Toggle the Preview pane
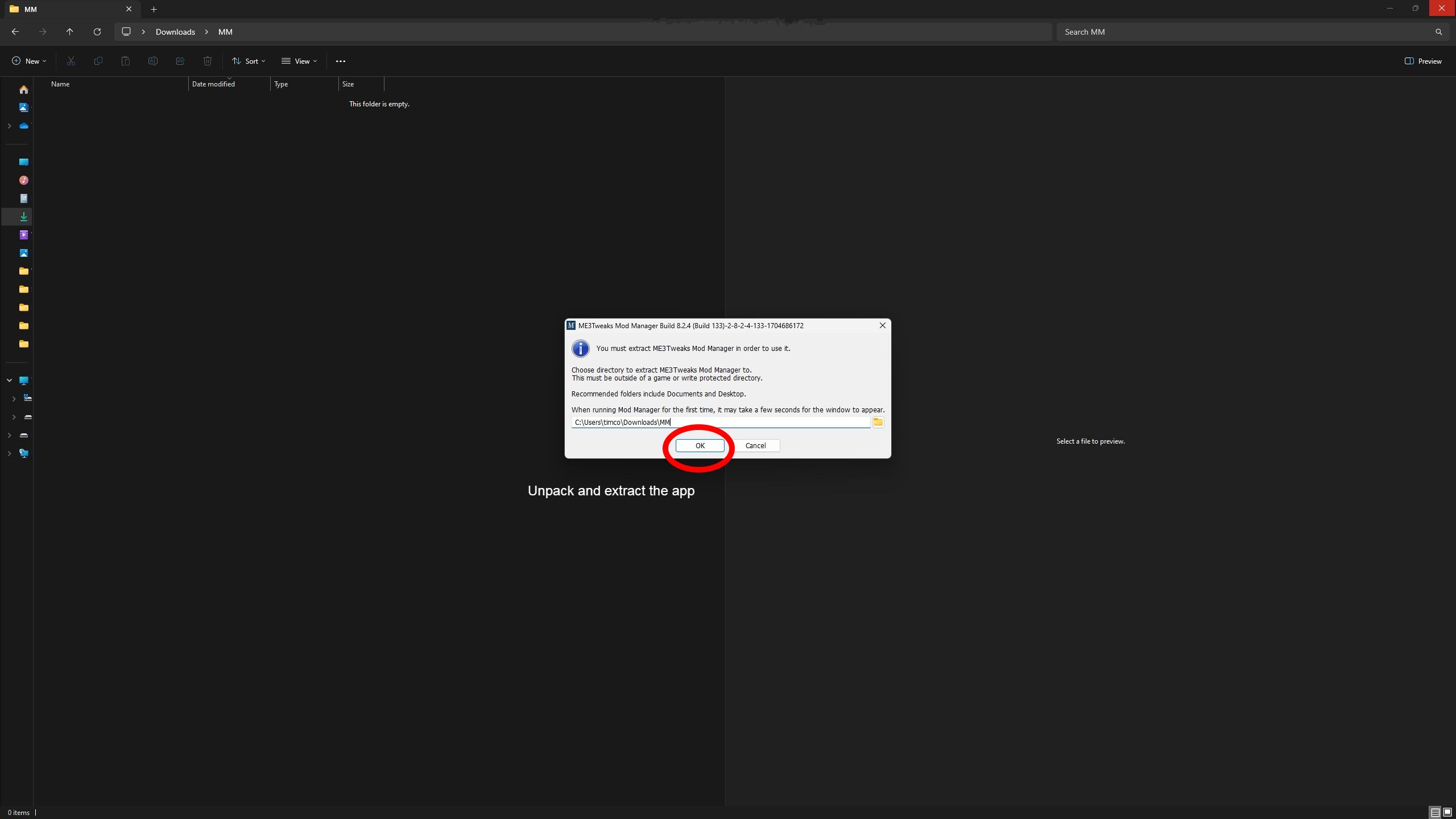The height and width of the screenshot is (819, 1456). 1422,61
